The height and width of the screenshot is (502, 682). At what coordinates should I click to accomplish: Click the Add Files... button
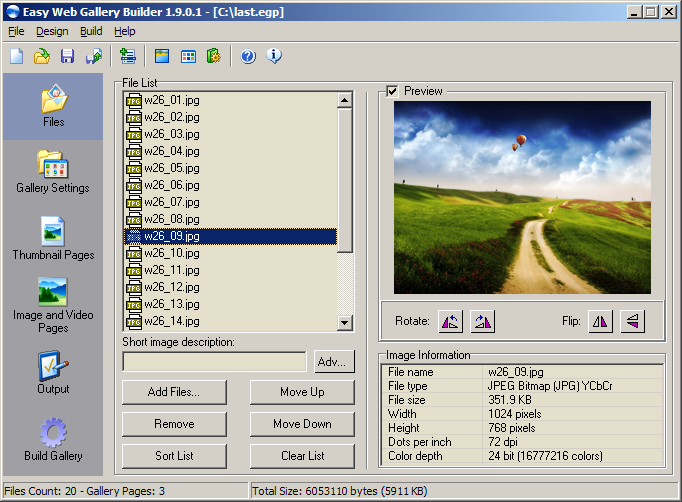pyautogui.click(x=174, y=392)
